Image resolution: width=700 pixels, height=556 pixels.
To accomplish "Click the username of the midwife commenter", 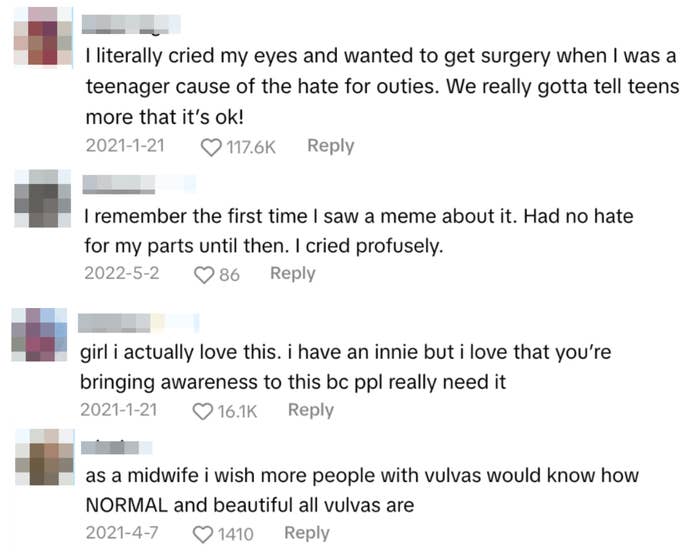I will coord(115,447).
